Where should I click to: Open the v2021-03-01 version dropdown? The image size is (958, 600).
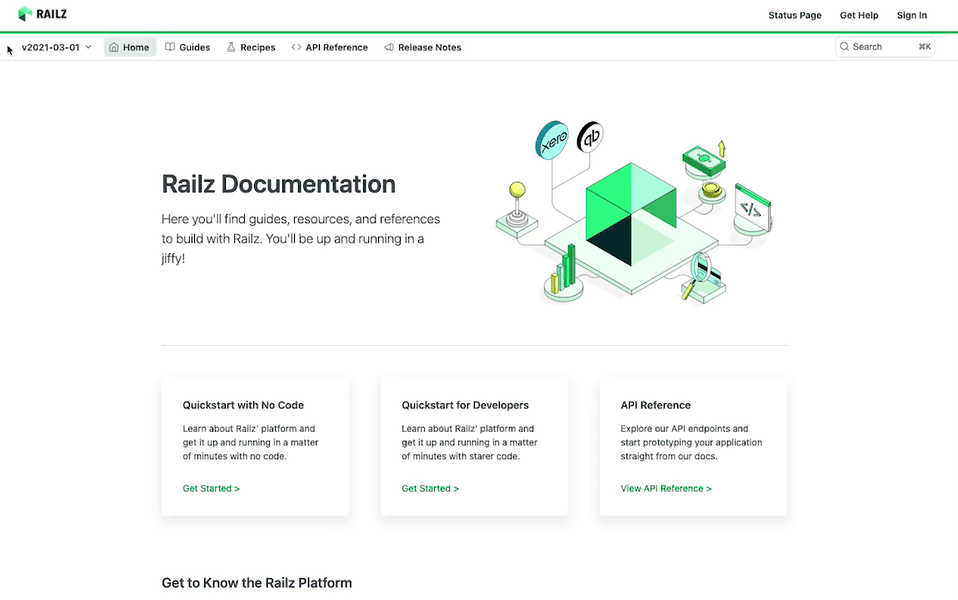click(x=56, y=47)
